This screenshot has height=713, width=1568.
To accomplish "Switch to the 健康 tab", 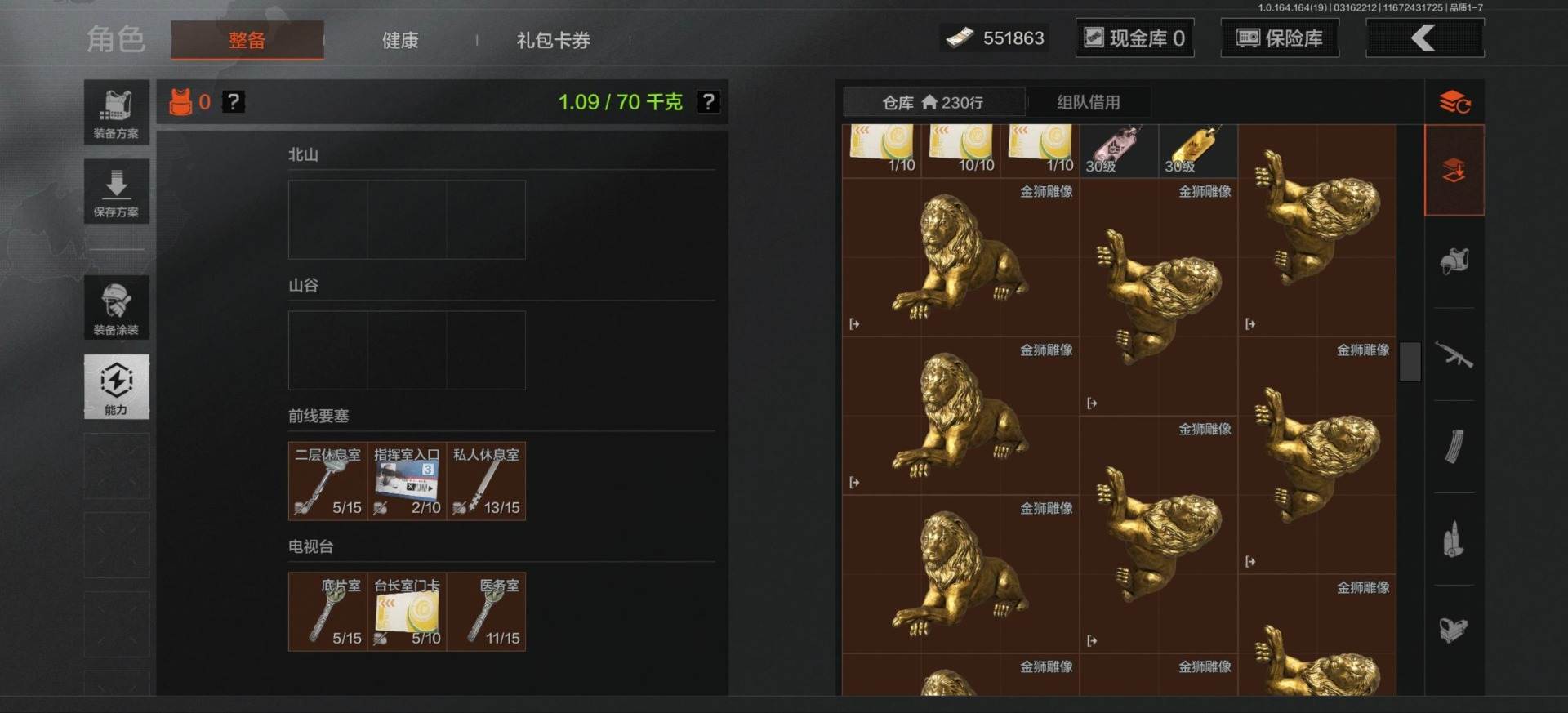I will coord(400,40).
